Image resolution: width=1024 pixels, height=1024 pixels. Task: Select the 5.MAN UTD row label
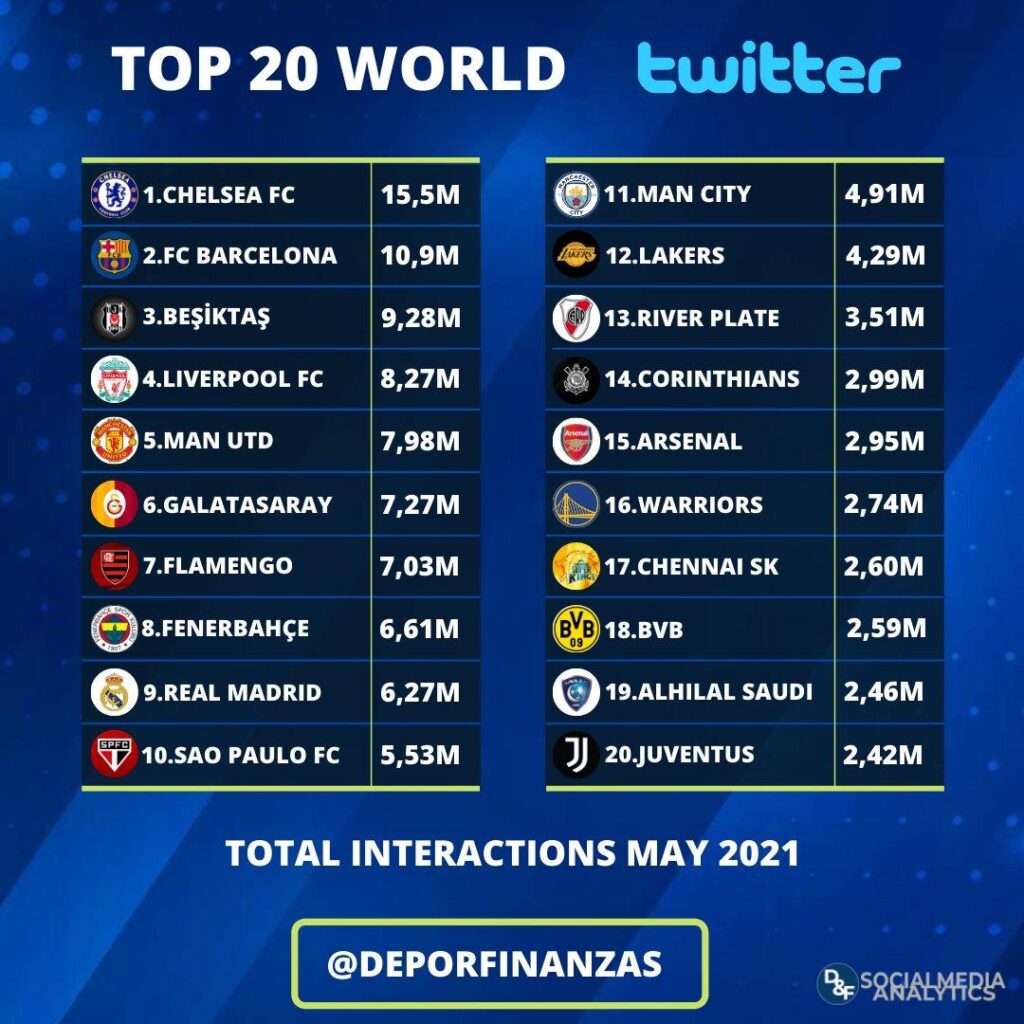point(208,441)
